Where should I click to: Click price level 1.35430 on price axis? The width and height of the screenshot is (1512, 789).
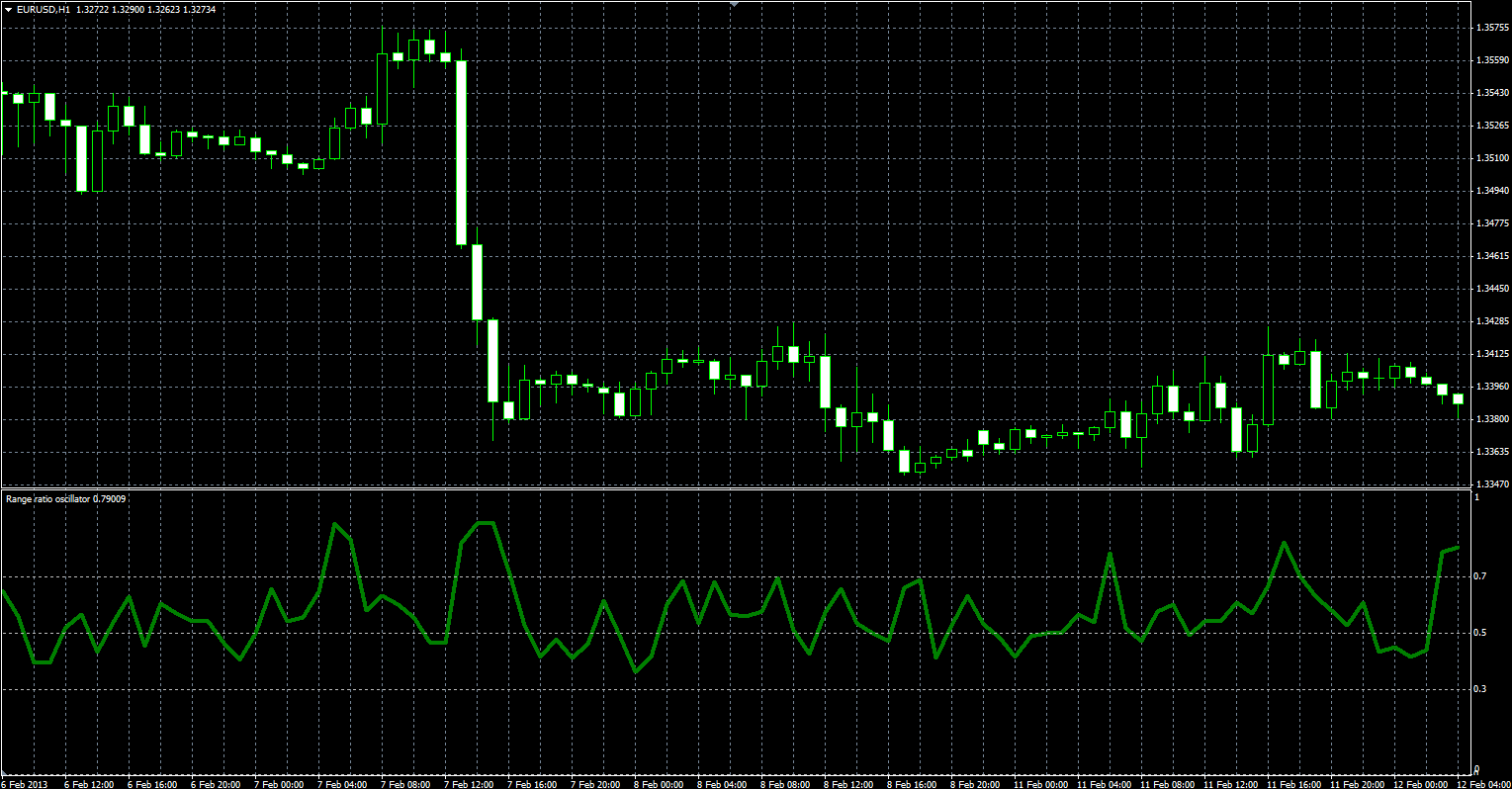pos(1491,93)
